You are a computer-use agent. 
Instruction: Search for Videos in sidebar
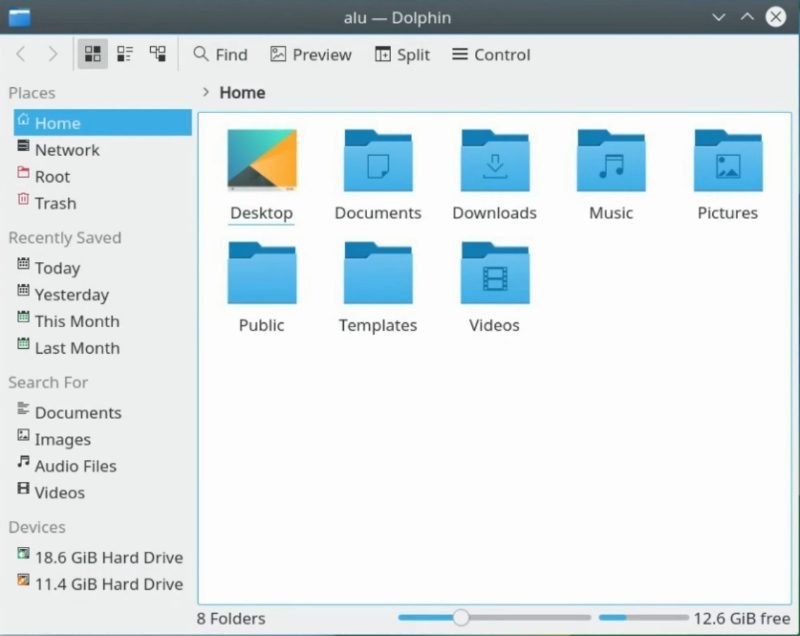tap(103, 493)
